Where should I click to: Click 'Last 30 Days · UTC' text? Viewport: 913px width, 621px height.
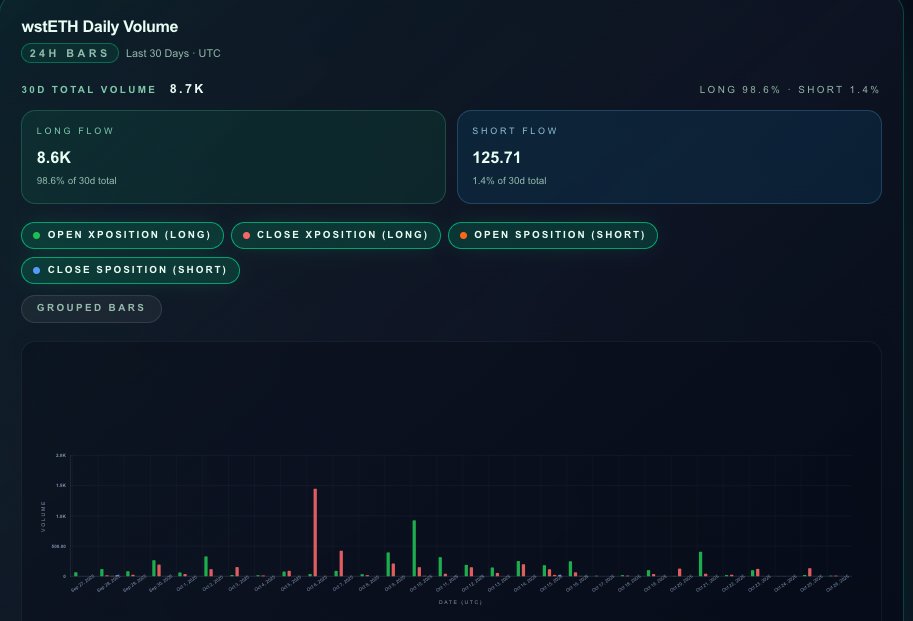click(173, 54)
